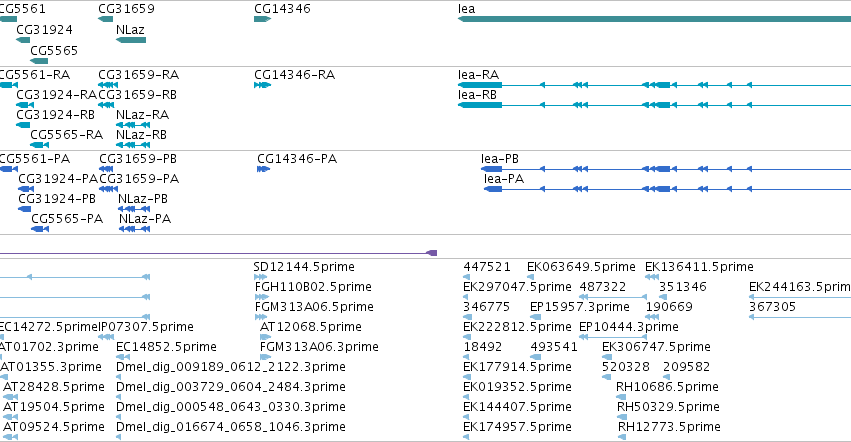This screenshot has height=442, width=851.
Task: Select the lea-PA protein label
Action: tap(504, 179)
